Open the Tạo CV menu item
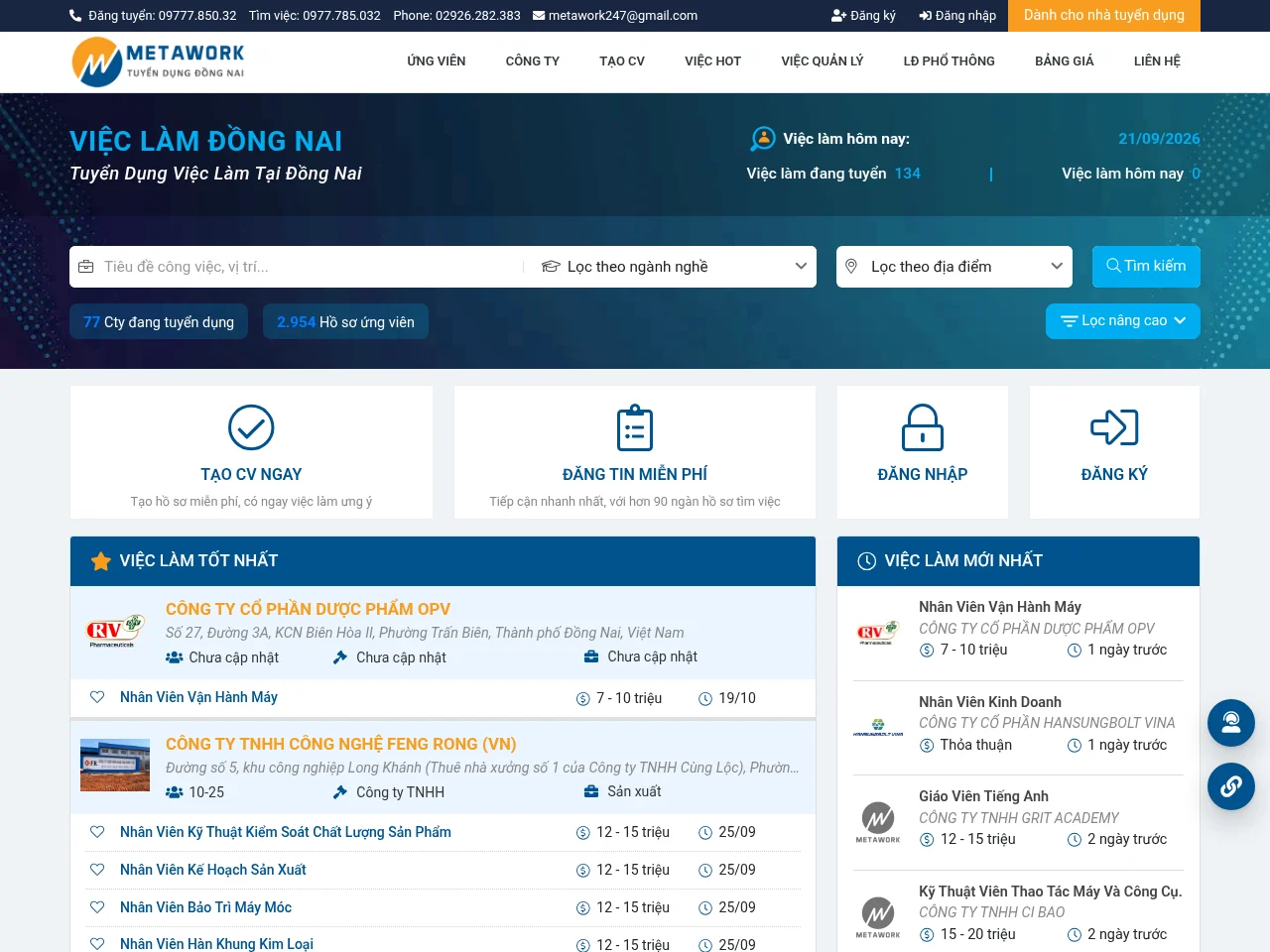Viewport: 1270px width, 952px height. coord(622,61)
